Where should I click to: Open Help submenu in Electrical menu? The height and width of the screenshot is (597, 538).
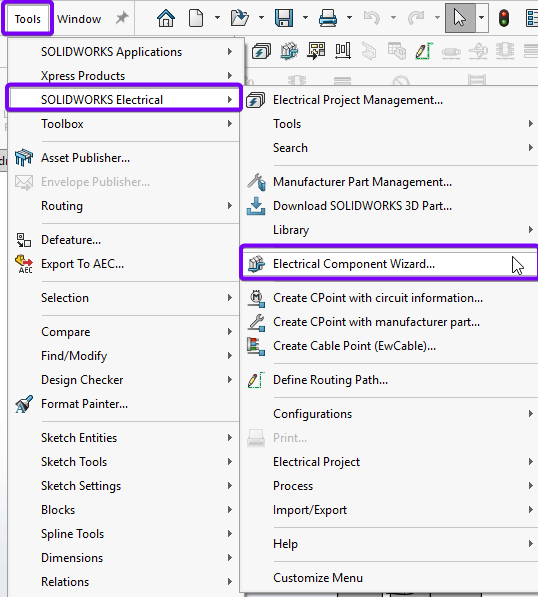point(389,544)
